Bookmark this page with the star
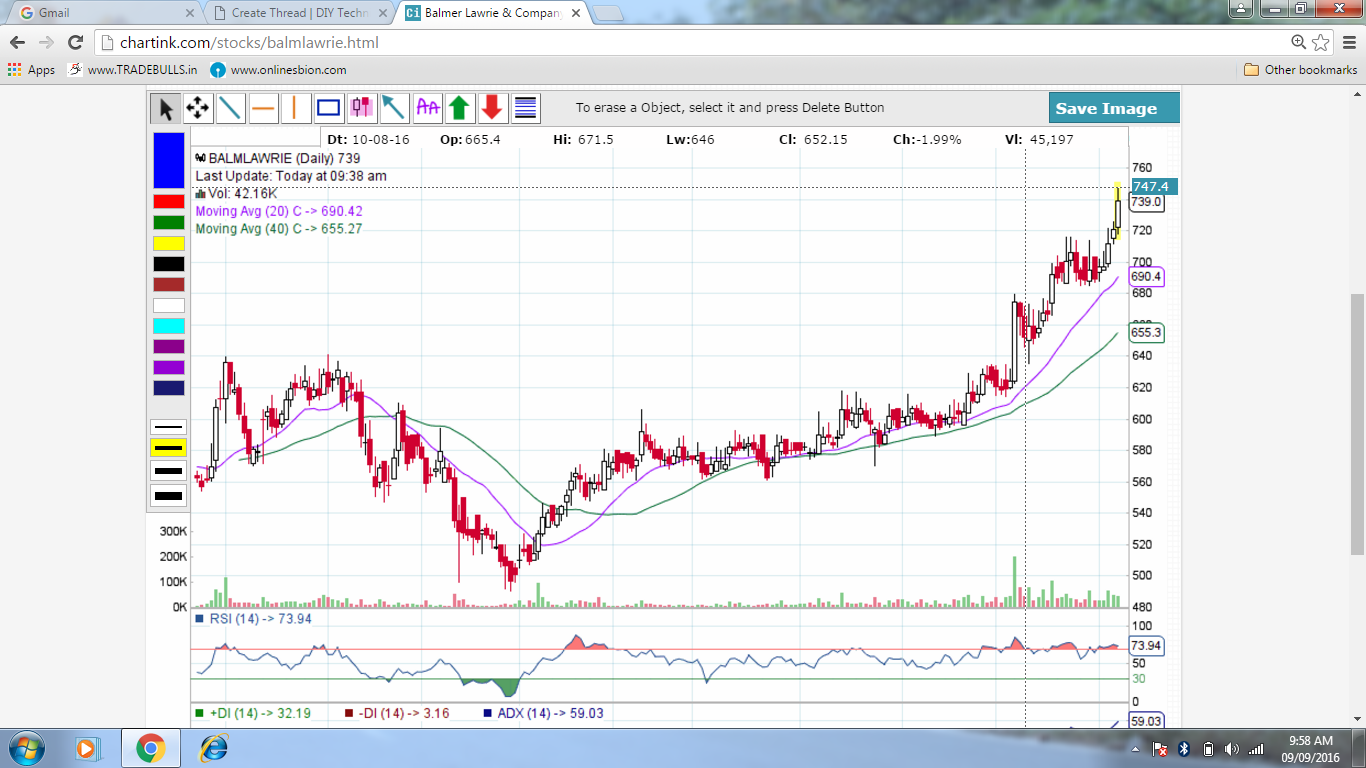Image resolution: width=1366 pixels, height=768 pixels. 1321,42
